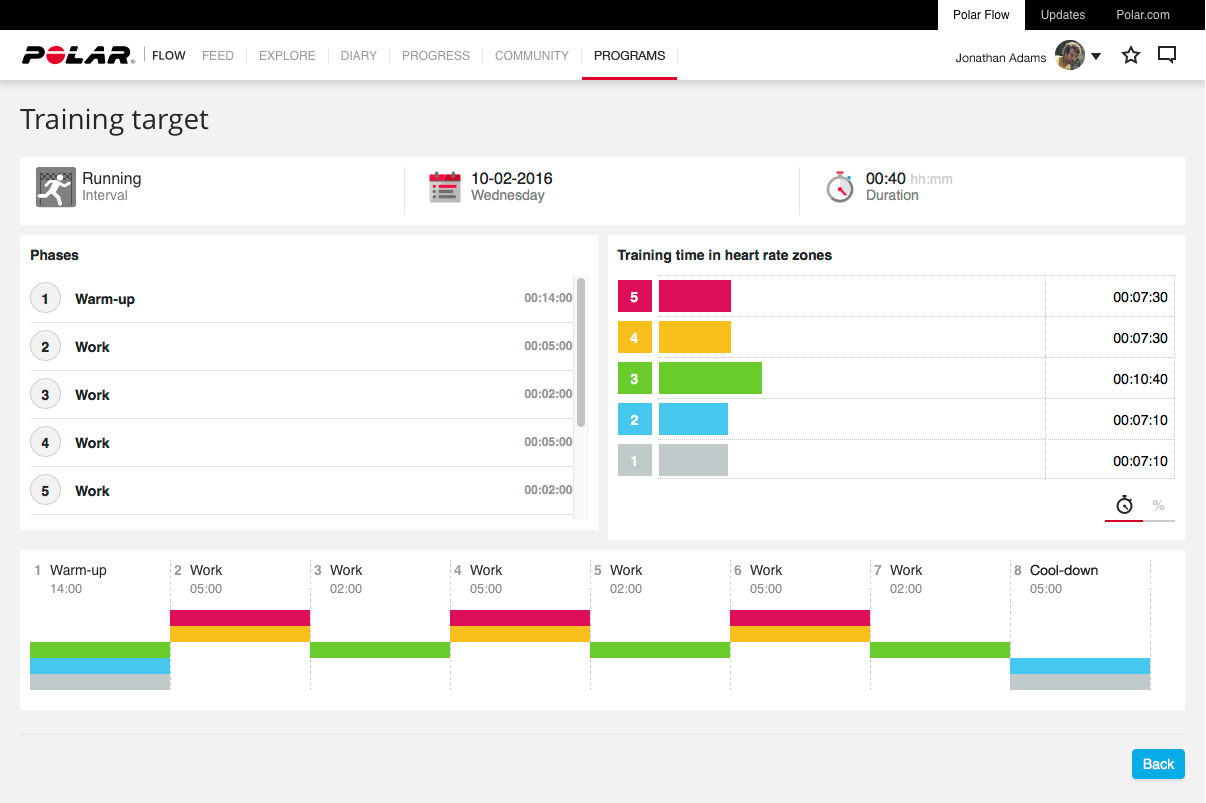Click phase number 3 circle icon

tap(45, 395)
